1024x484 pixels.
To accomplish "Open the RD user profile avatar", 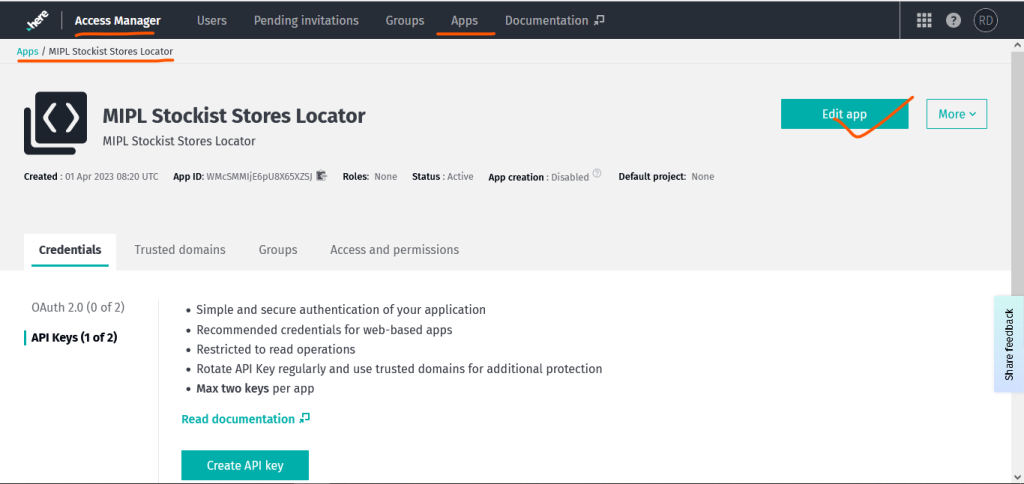I will (985, 20).
